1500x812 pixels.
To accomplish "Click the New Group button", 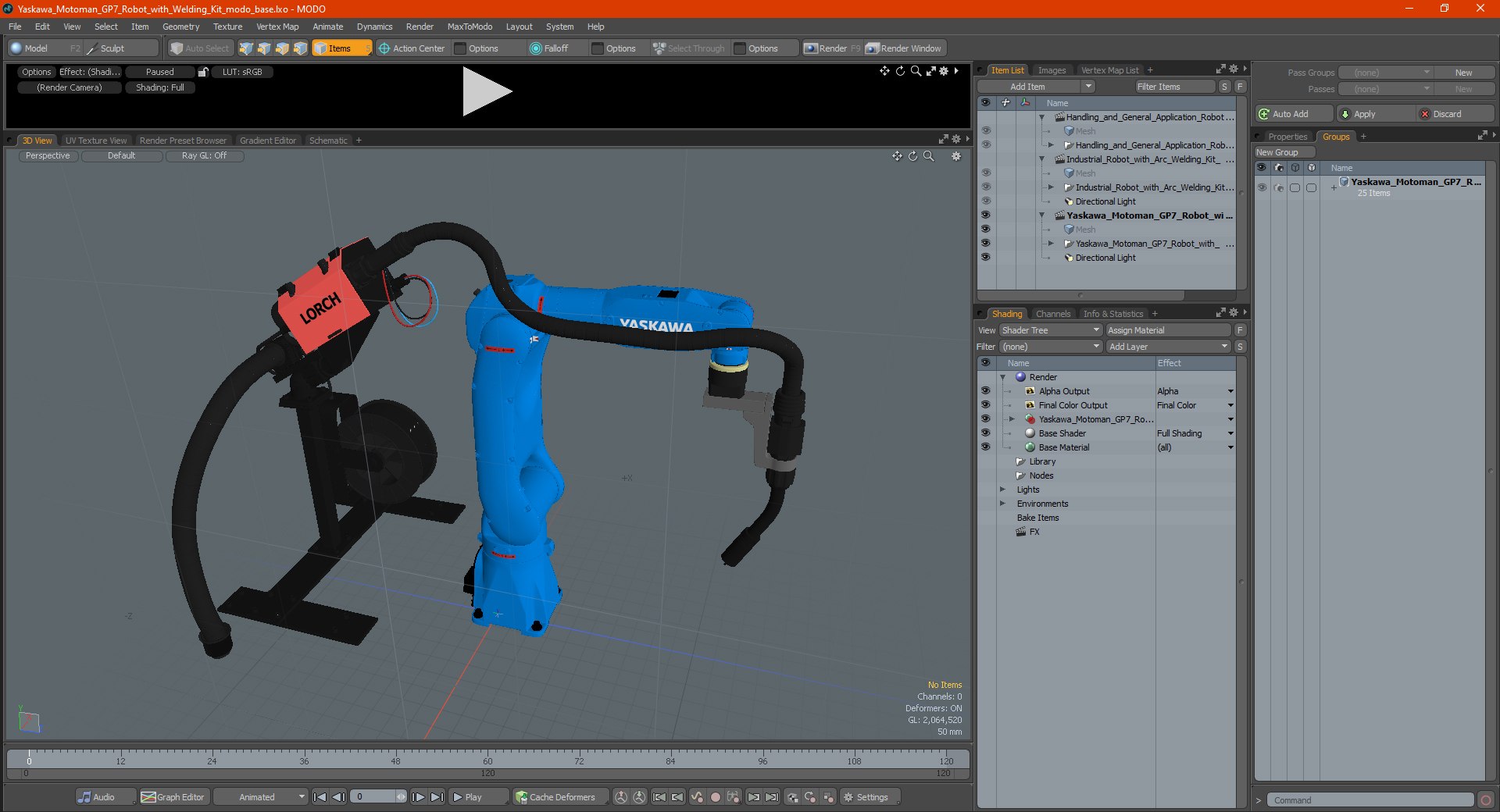I will [1284, 152].
